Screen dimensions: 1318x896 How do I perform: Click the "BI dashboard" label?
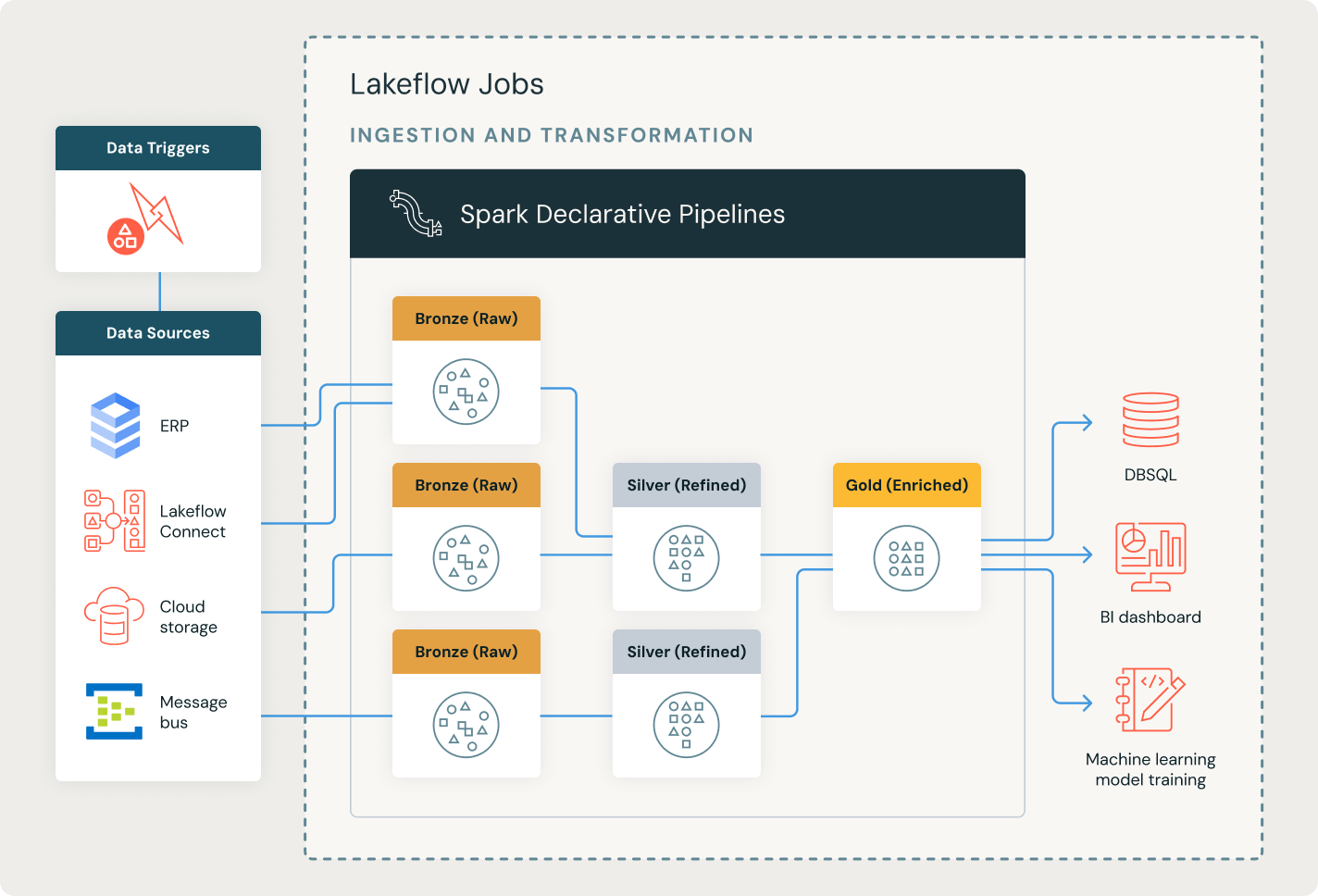tap(1150, 617)
